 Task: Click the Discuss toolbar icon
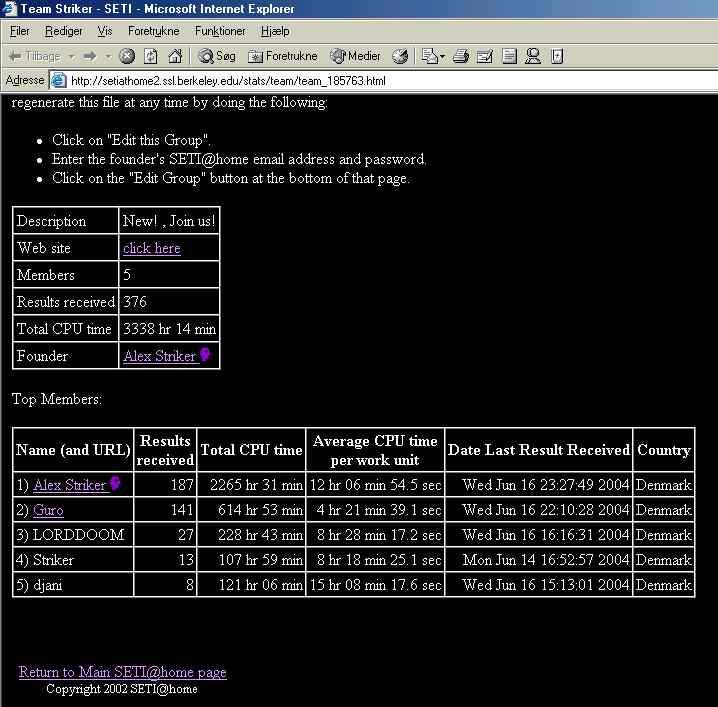pyautogui.click(x=509, y=56)
